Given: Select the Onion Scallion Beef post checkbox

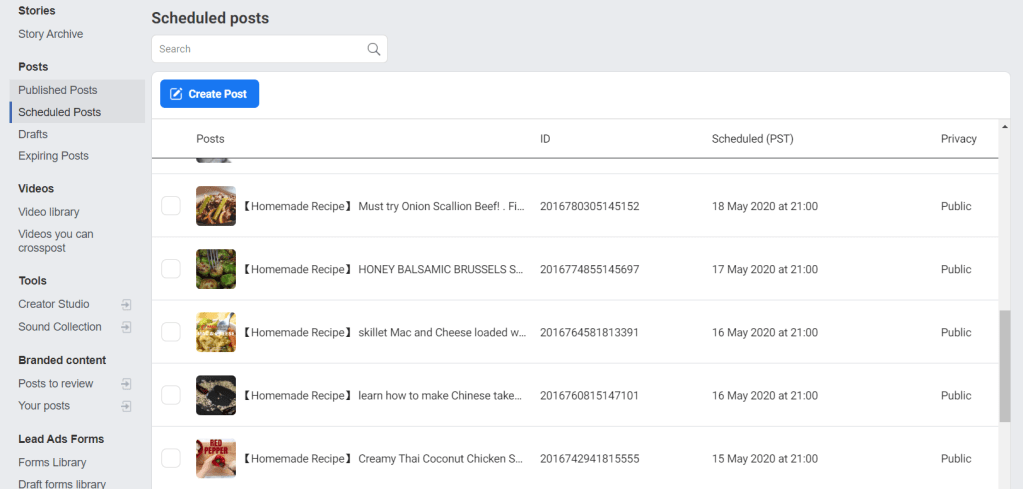Looking at the screenshot, I should pyautogui.click(x=171, y=206).
